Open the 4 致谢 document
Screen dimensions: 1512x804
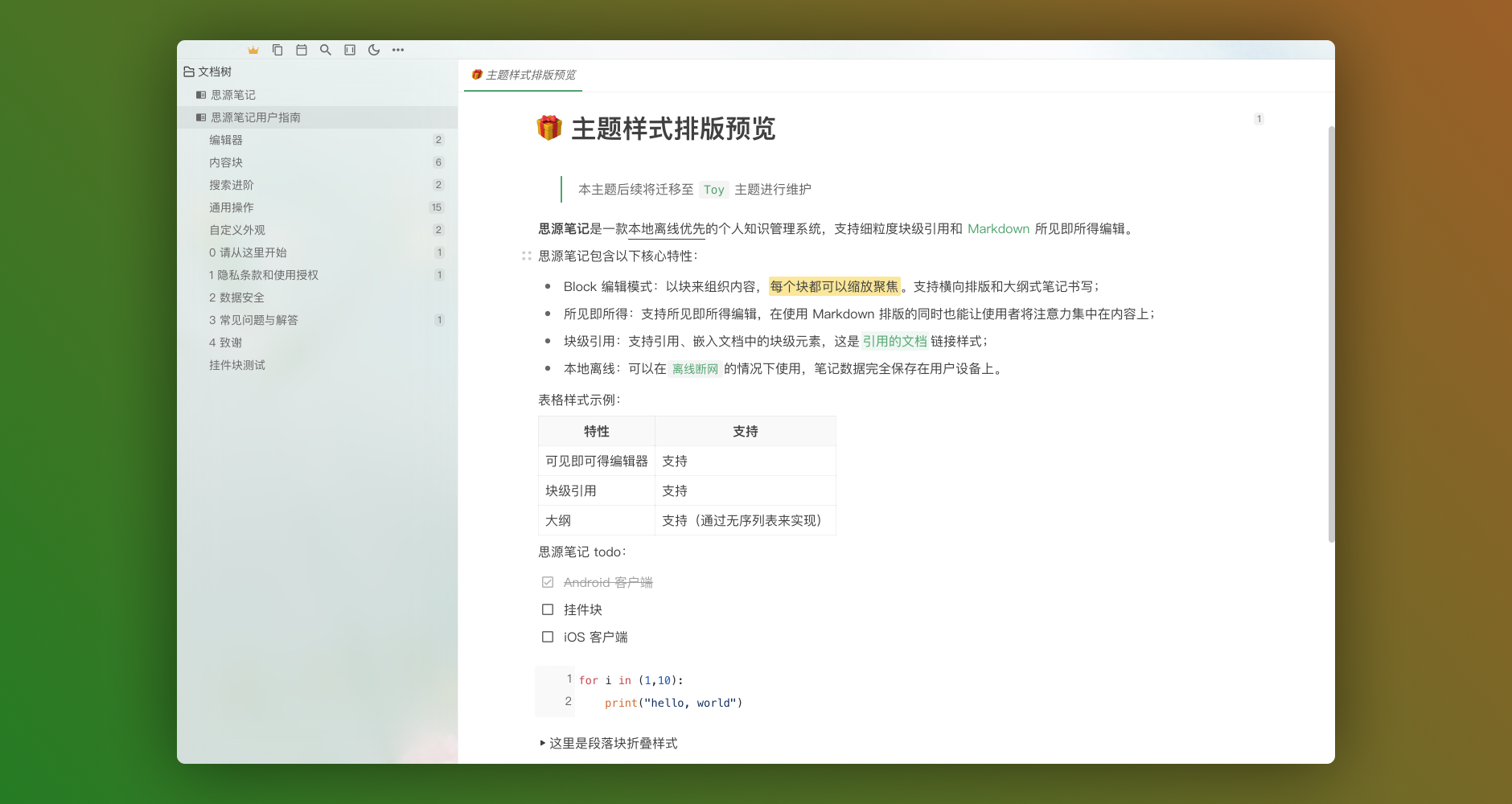tap(318, 343)
